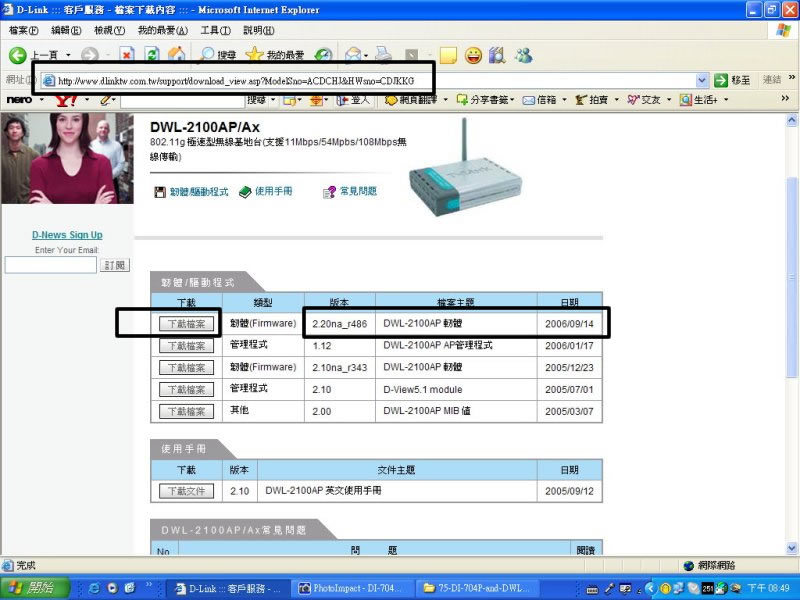Open the 檢視(V) menu
Screen dimensions: 800x600
pyautogui.click(x=109, y=31)
